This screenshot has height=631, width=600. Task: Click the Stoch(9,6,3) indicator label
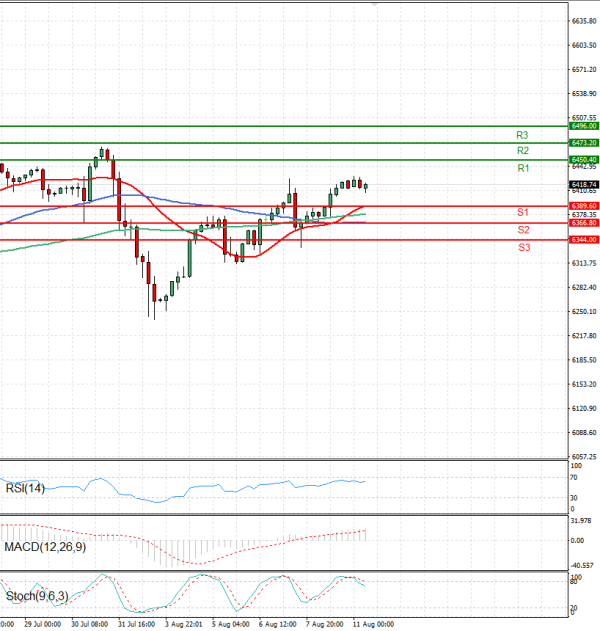click(36, 597)
